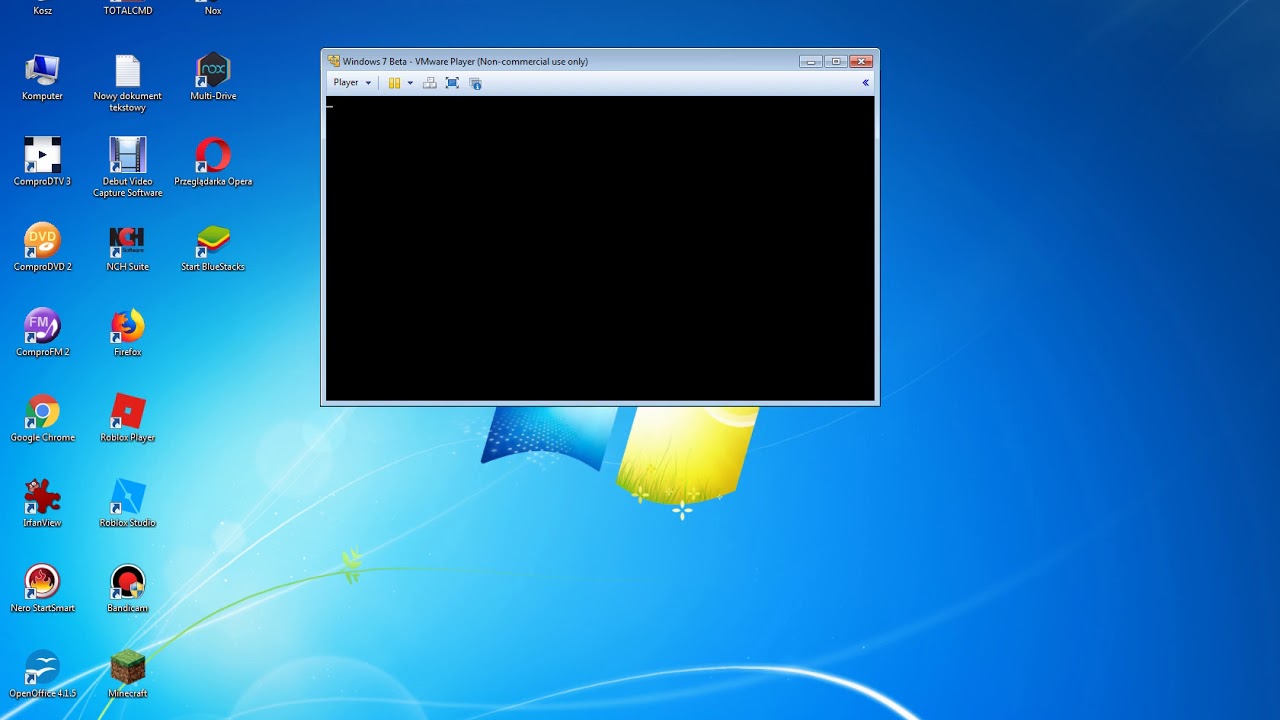The image size is (1280, 720).
Task: Minimize the VMware Player window
Action: coord(811,61)
